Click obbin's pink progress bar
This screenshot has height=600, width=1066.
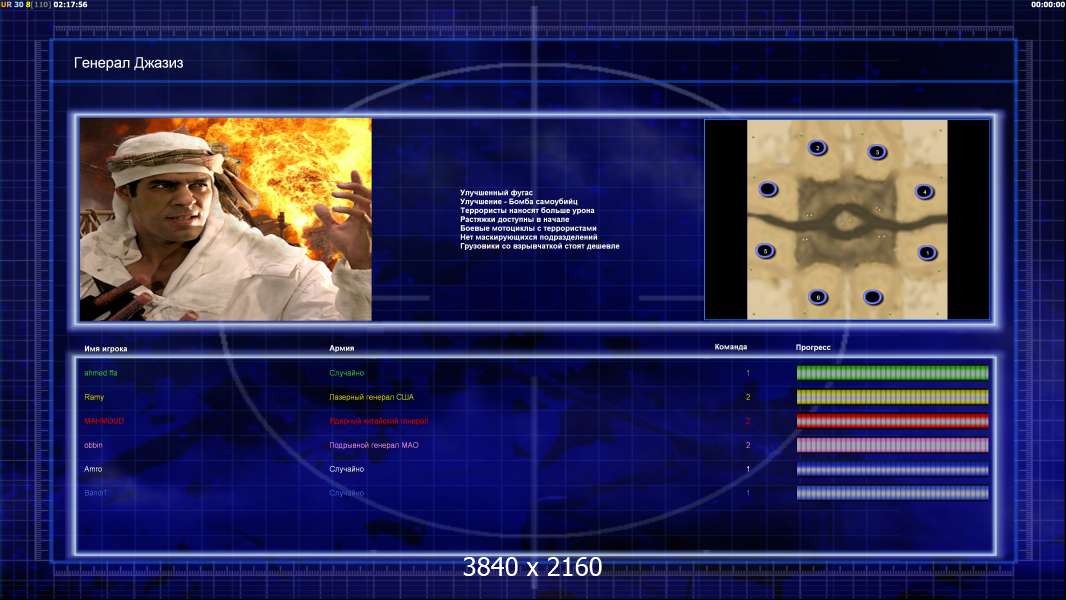(x=892, y=445)
